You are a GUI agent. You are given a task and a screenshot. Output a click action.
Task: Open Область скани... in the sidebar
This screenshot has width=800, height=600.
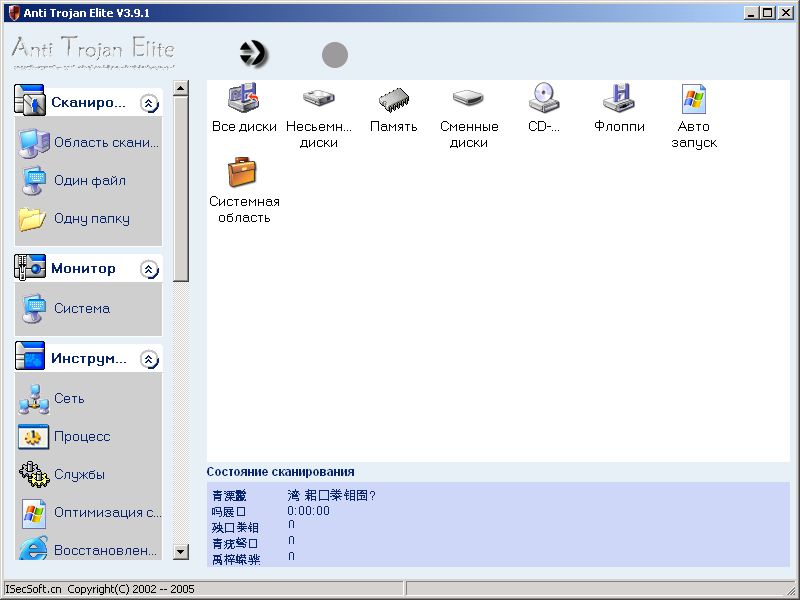89,142
